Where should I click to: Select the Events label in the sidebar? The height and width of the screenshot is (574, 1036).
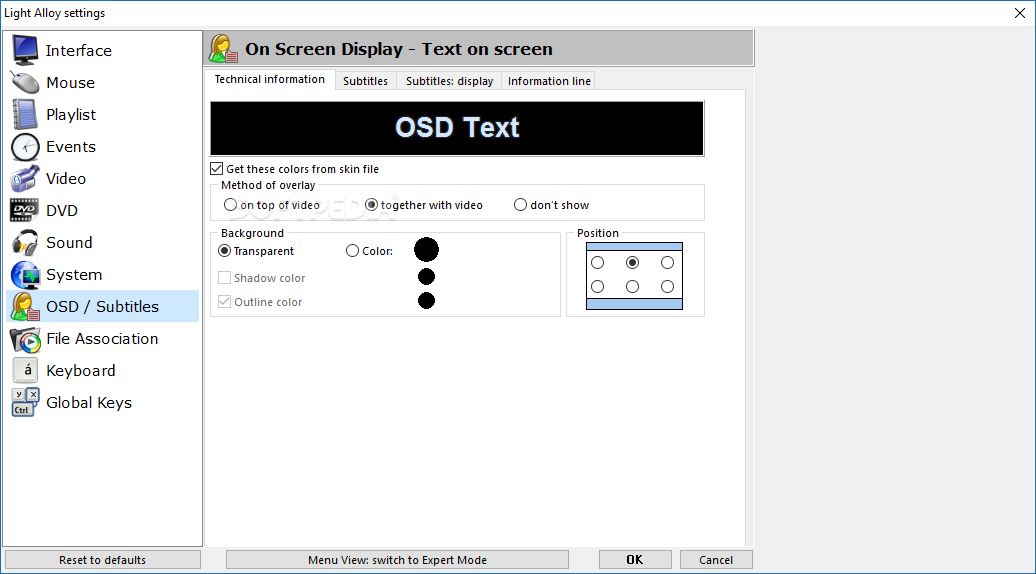(x=71, y=147)
